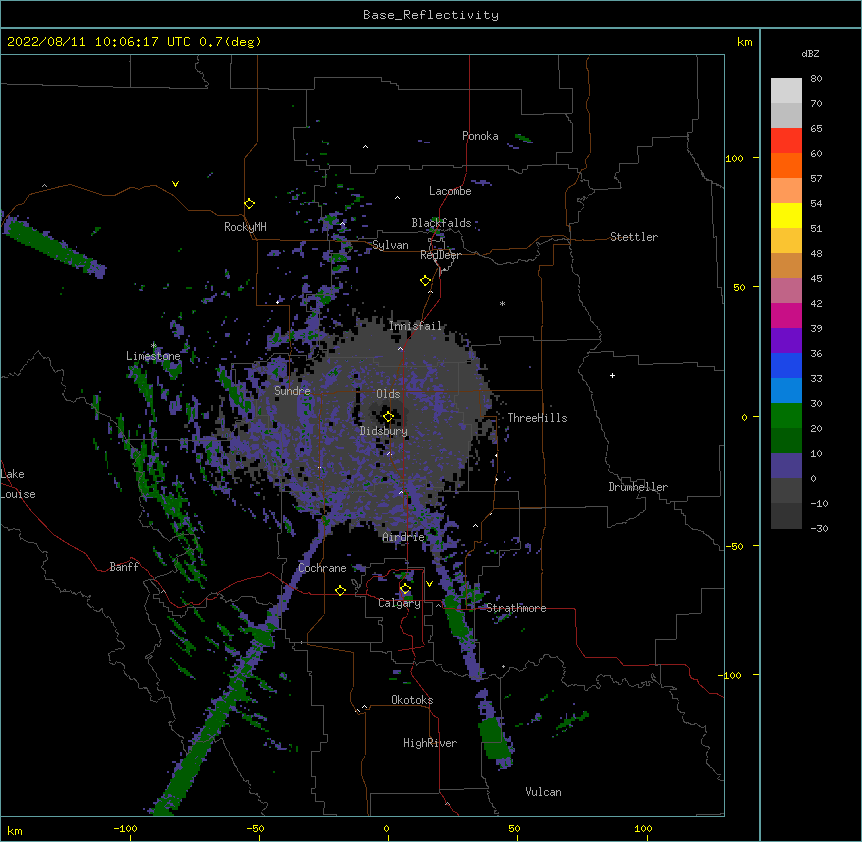Click the km unit label at bottom left

pyautogui.click(x=15, y=830)
